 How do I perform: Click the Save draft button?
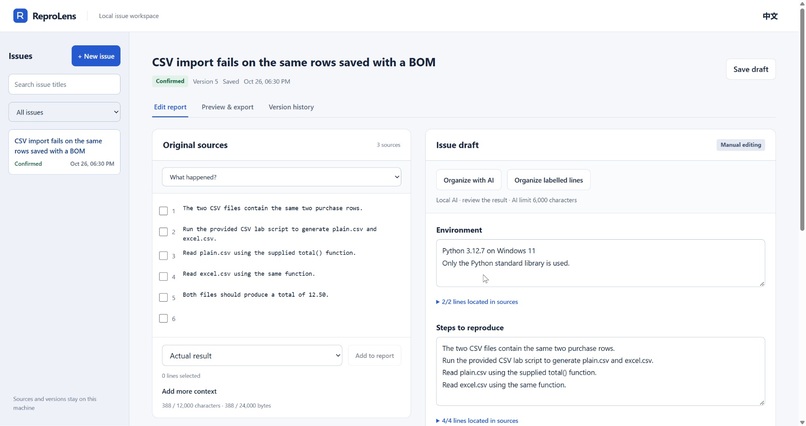point(750,69)
